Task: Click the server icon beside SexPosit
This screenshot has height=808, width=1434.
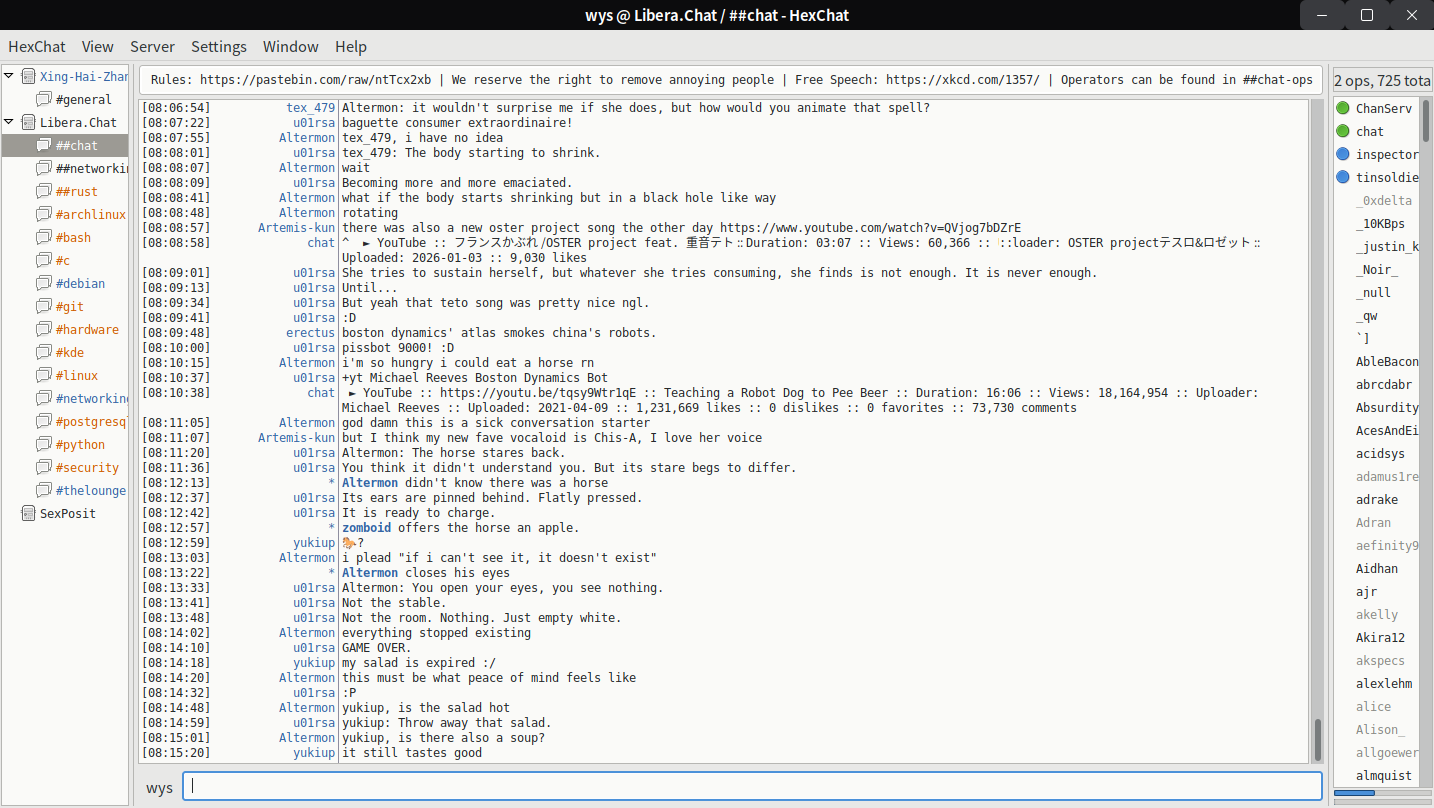Action: pyautogui.click(x=28, y=513)
